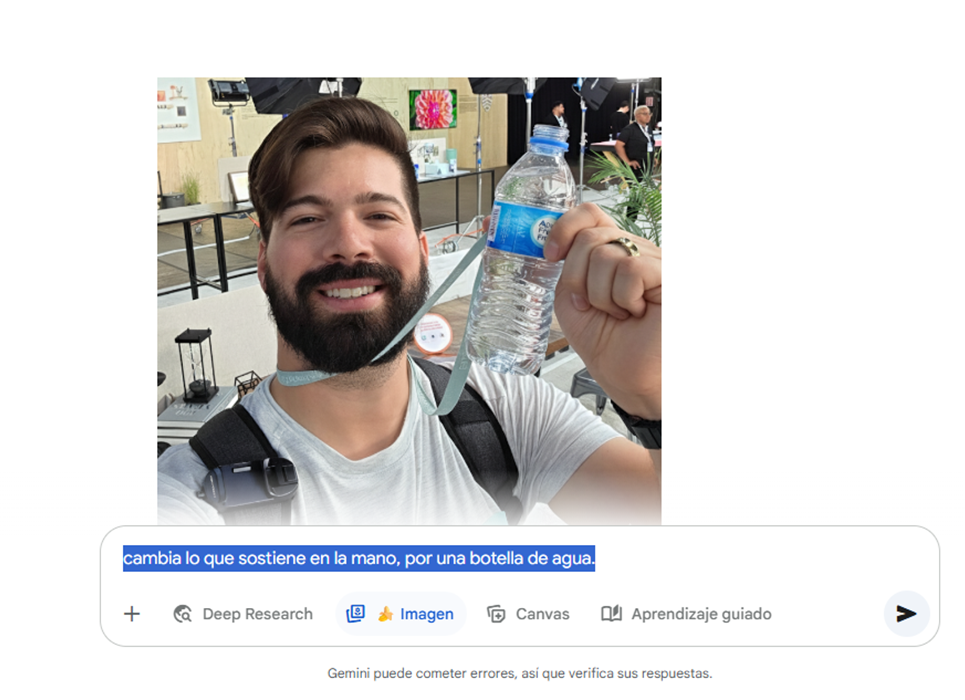Viewport: 965px width, 700px height.
Task: Click the Imagen picture-stack icon
Action: pos(356,613)
